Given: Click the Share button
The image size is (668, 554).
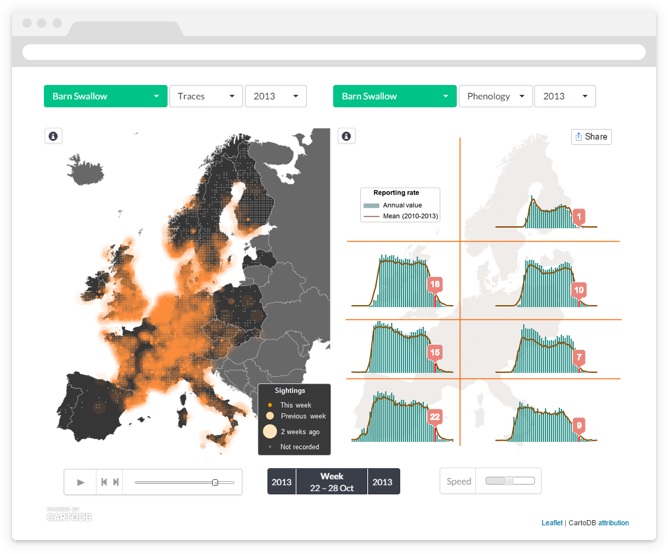Looking at the screenshot, I should (x=591, y=137).
